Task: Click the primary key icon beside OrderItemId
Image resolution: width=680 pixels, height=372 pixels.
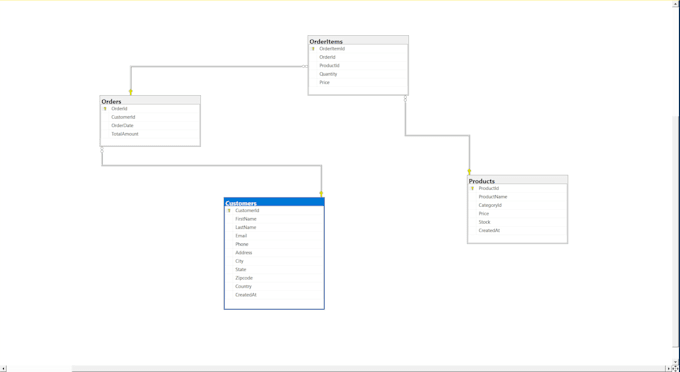Action: pyautogui.click(x=313, y=49)
